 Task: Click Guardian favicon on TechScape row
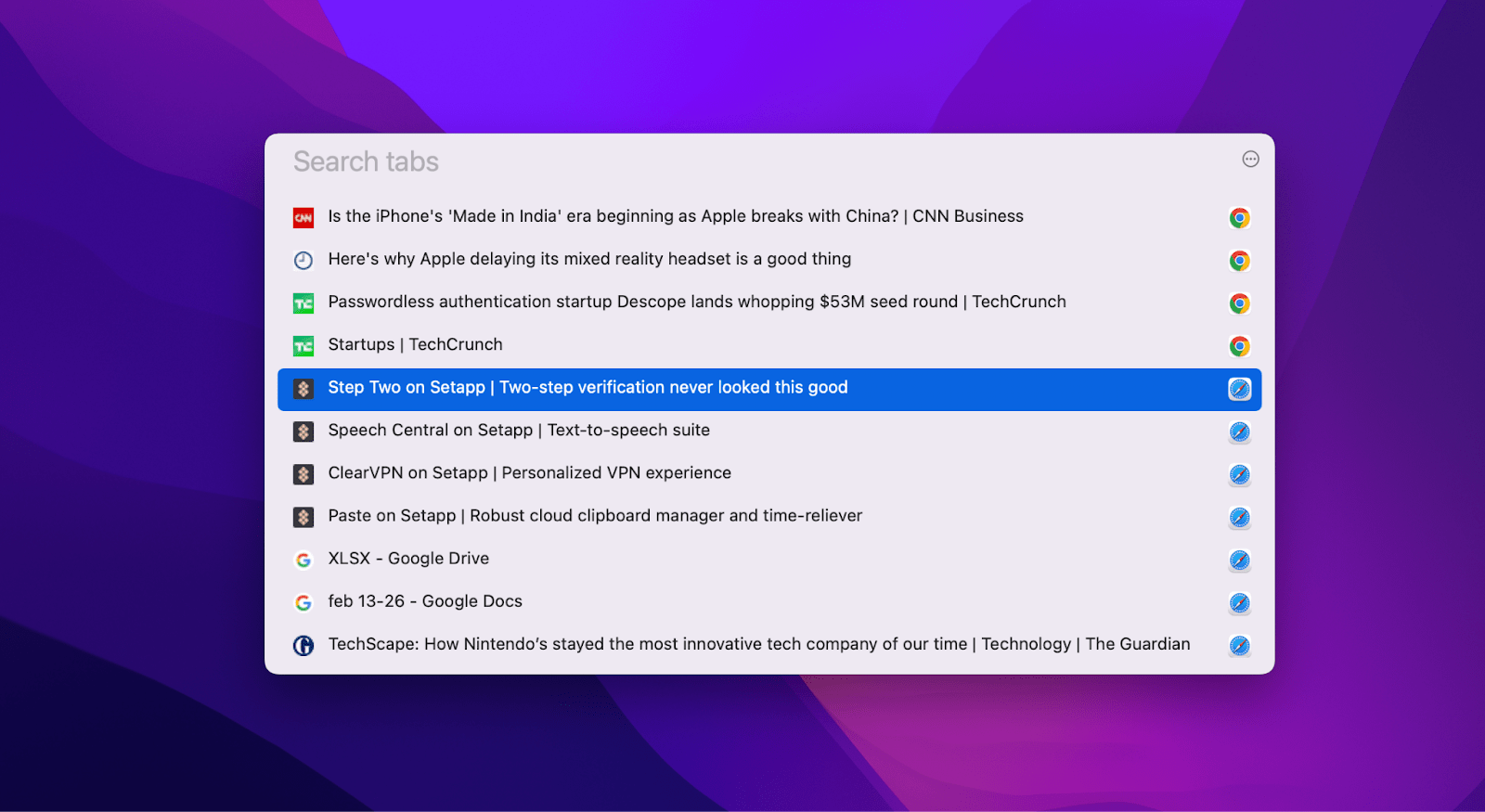click(x=303, y=646)
